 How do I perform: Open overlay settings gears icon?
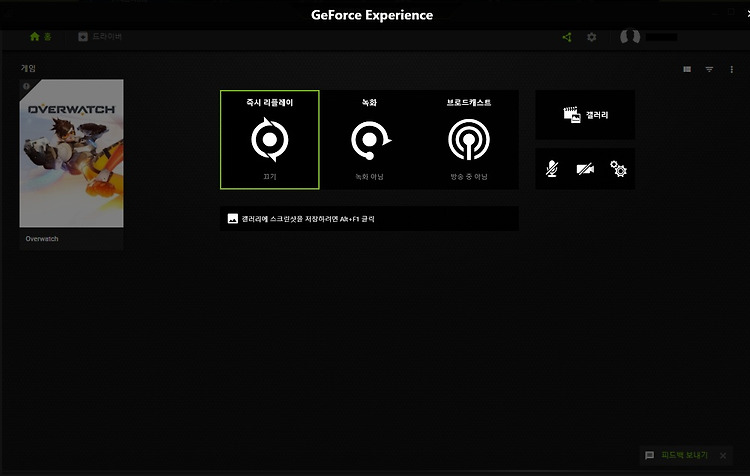618,169
